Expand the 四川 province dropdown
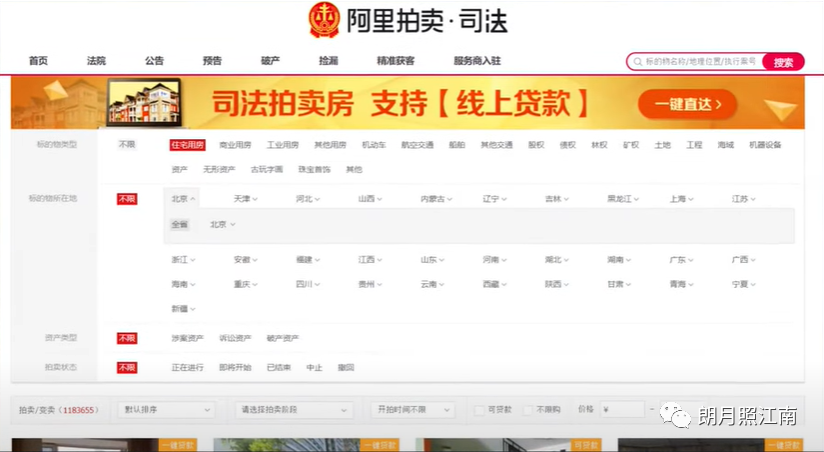 tap(308, 284)
